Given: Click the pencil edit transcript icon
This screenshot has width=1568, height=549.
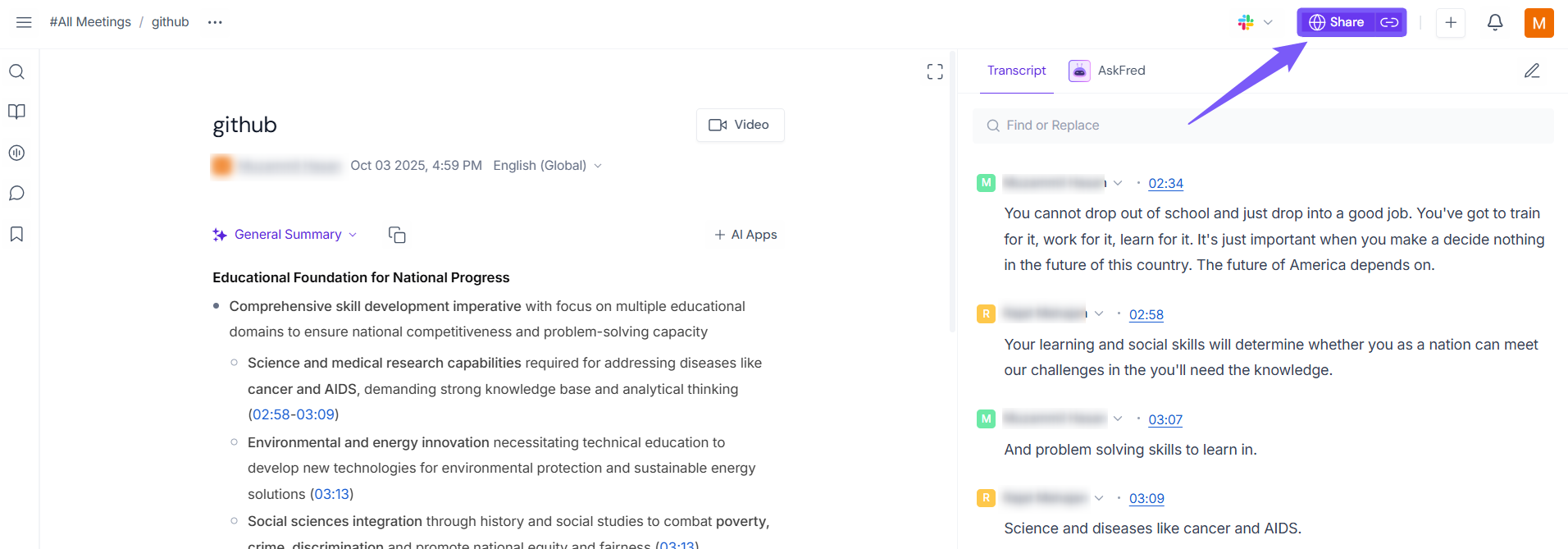Looking at the screenshot, I should (x=1532, y=71).
